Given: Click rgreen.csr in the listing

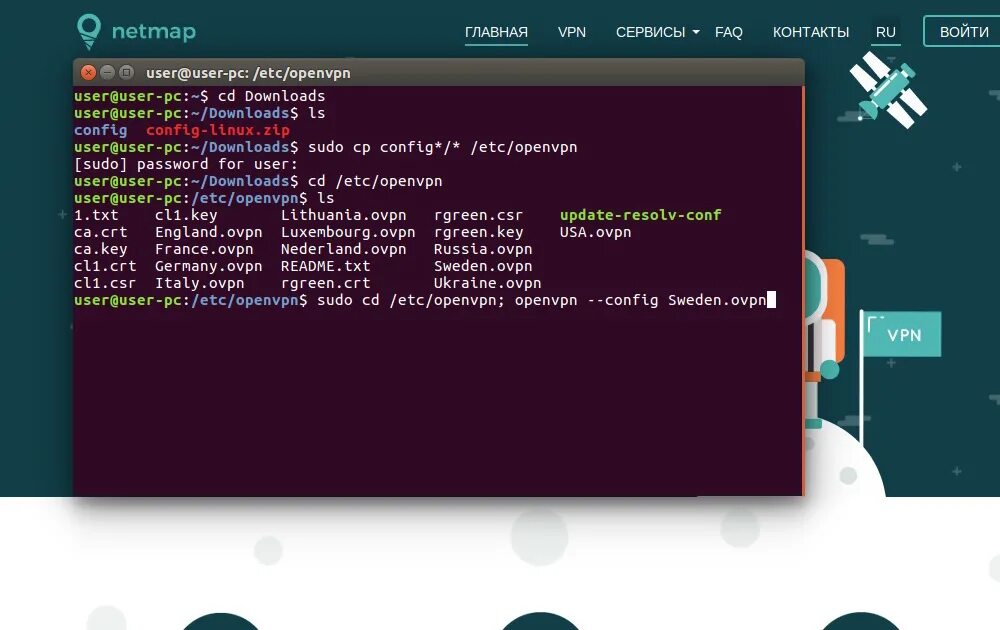Looking at the screenshot, I should tap(478, 215).
